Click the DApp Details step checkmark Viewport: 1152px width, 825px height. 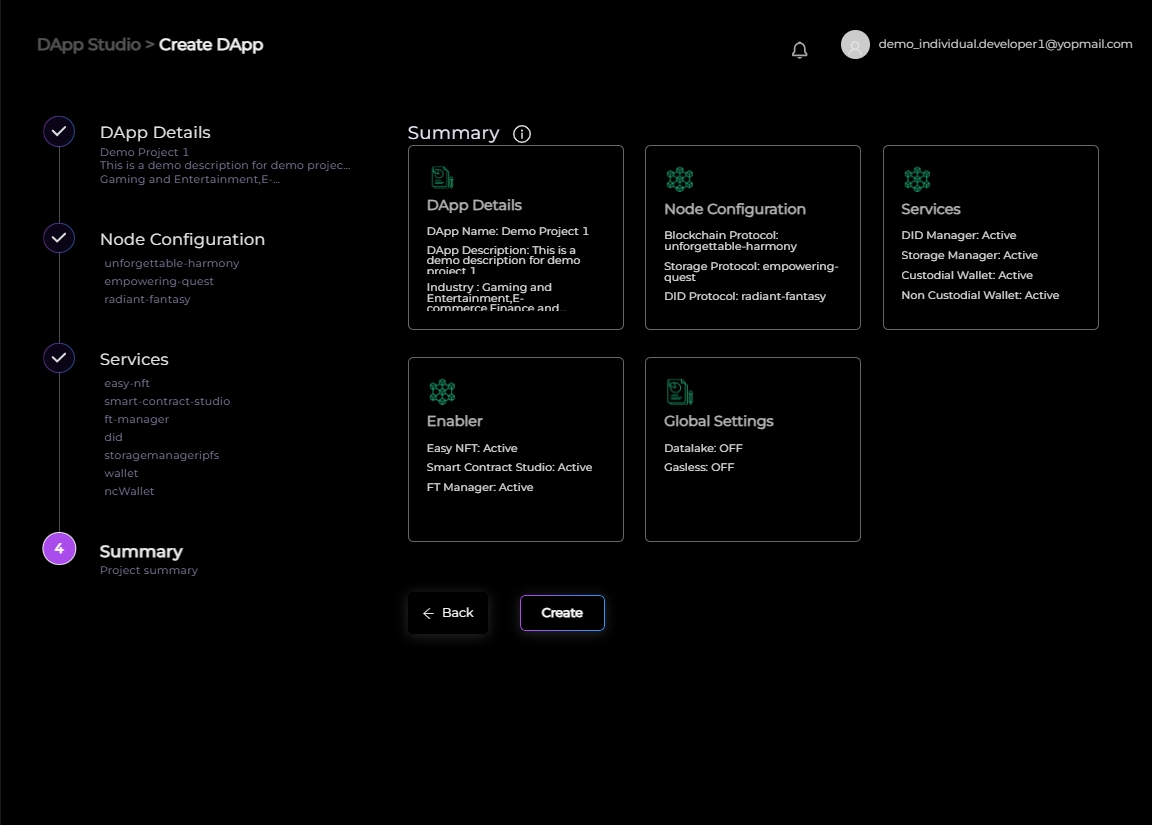[59, 132]
